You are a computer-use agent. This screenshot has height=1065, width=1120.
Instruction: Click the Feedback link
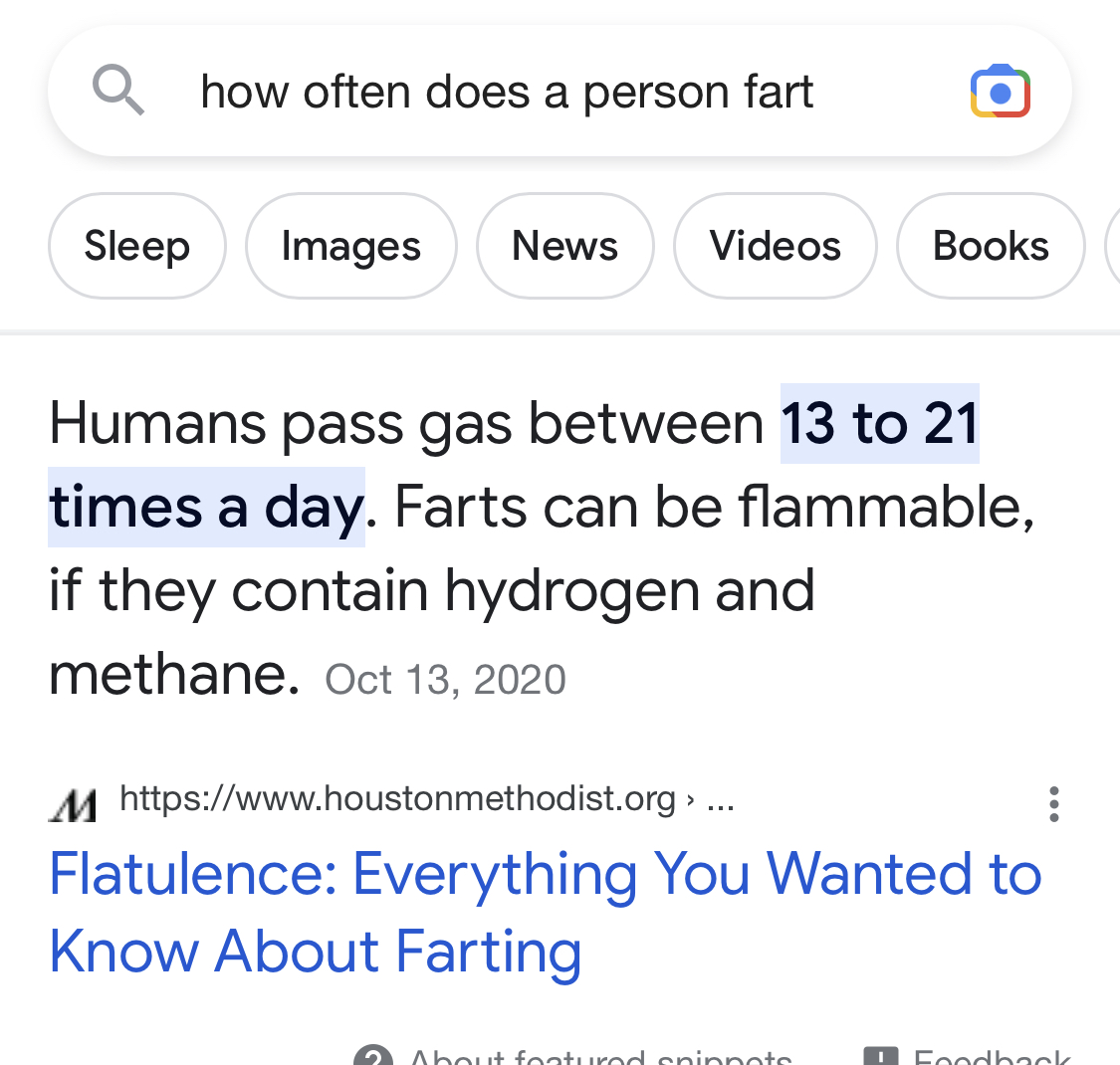pyautogui.click(x=990, y=1057)
